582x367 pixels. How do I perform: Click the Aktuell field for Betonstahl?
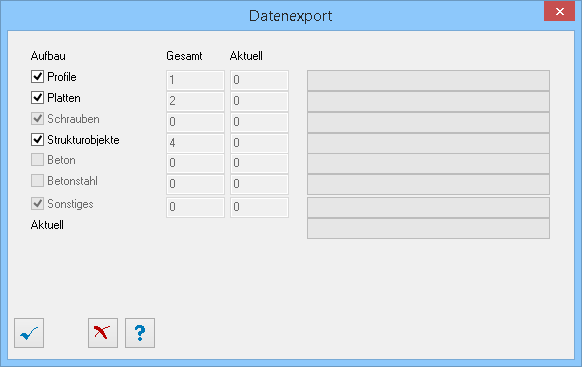tap(259, 184)
